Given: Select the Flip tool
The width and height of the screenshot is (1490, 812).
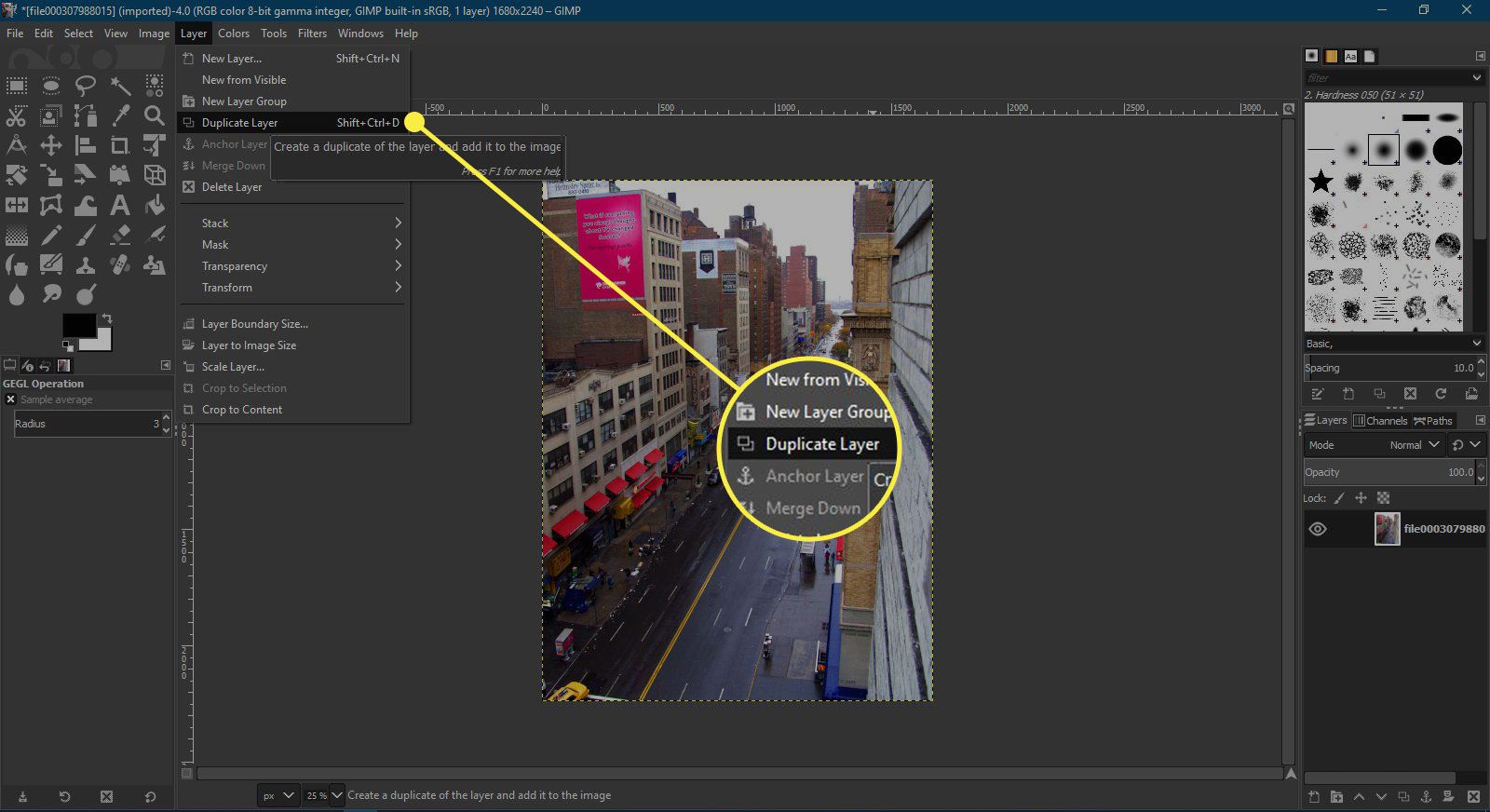Looking at the screenshot, I should tap(17, 205).
